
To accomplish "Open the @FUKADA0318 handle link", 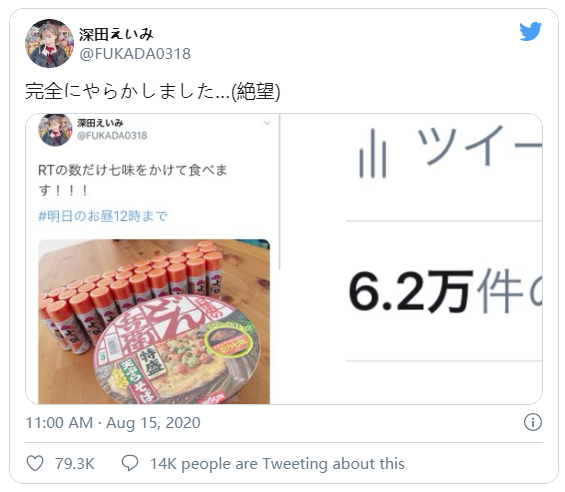I will [x=135, y=54].
